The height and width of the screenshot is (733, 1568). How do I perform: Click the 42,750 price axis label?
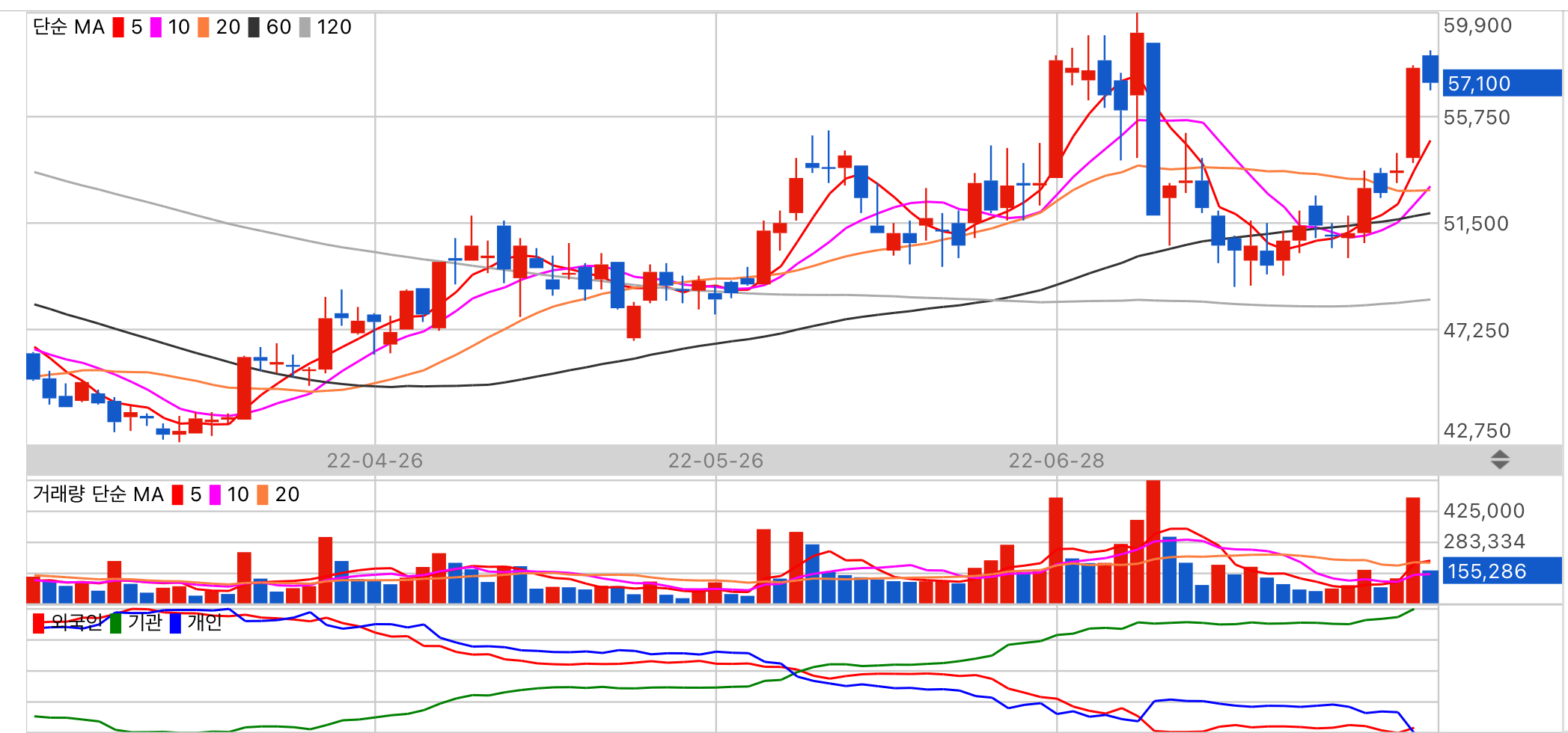click(1477, 431)
